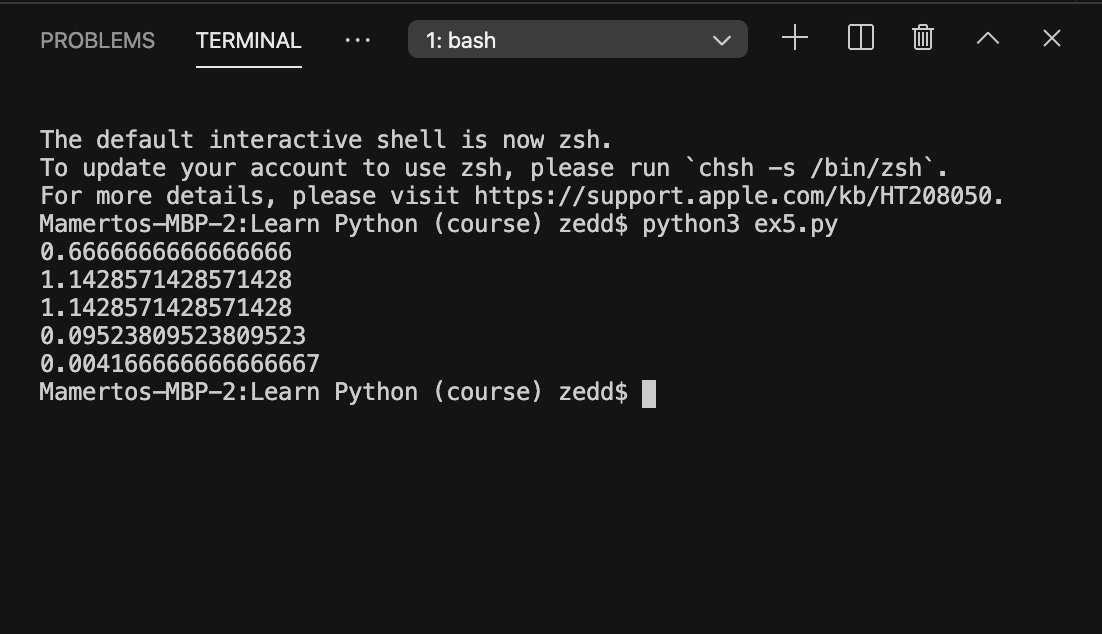The width and height of the screenshot is (1102, 634).
Task: Click the terminal cursor at the last prompt
Action: [649, 393]
